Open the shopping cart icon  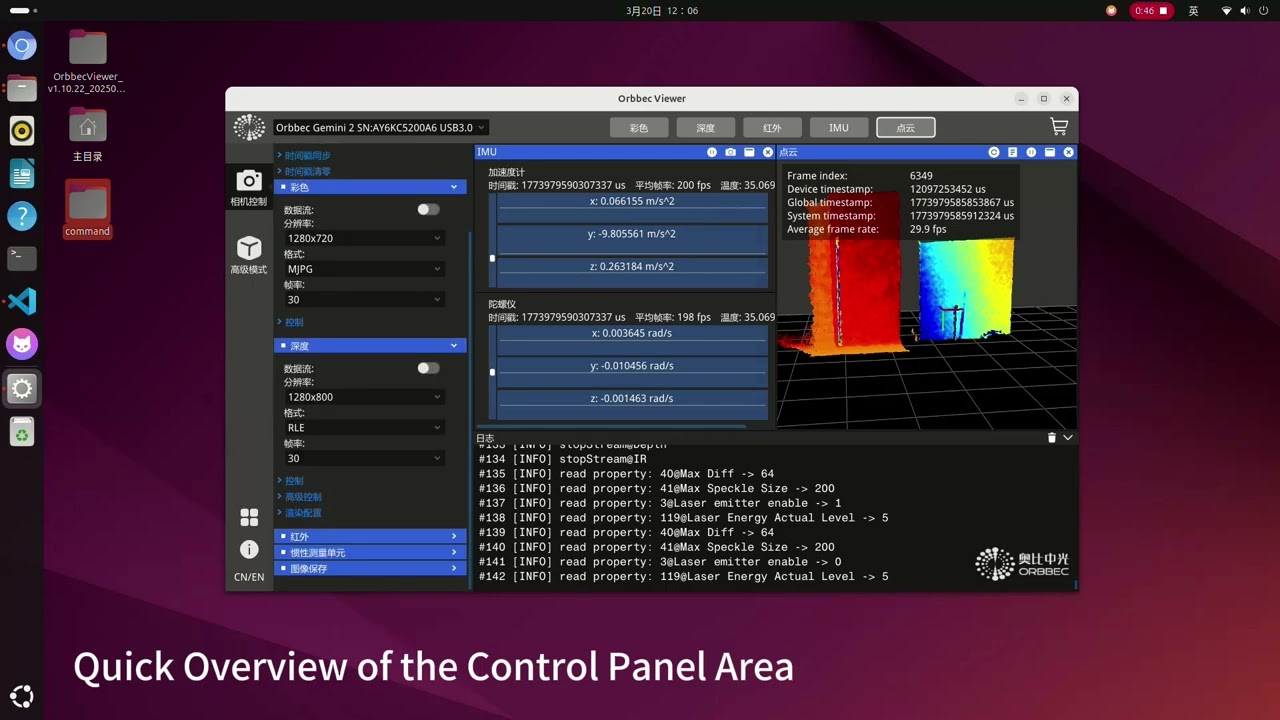(1059, 127)
